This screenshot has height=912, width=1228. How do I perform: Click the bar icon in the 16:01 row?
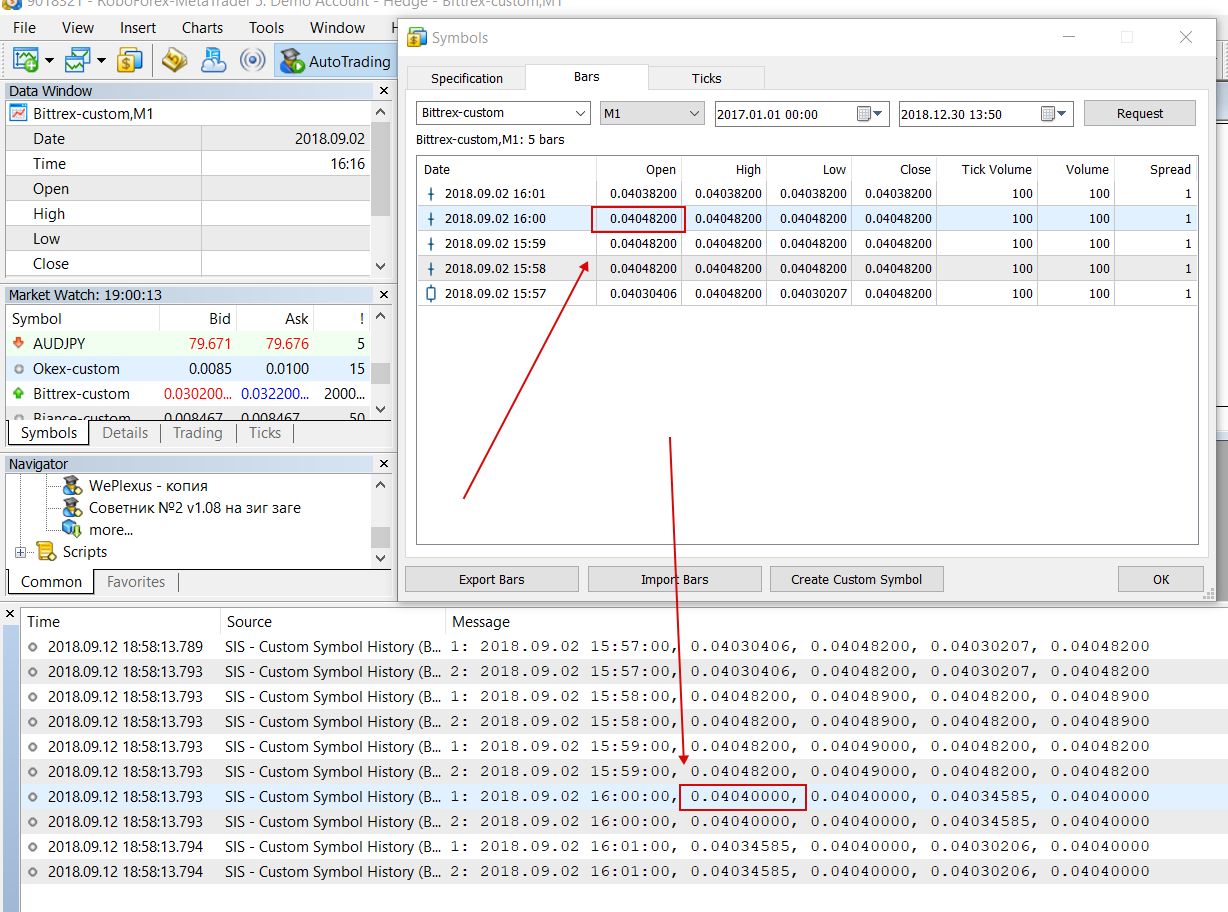coord(432,194)
